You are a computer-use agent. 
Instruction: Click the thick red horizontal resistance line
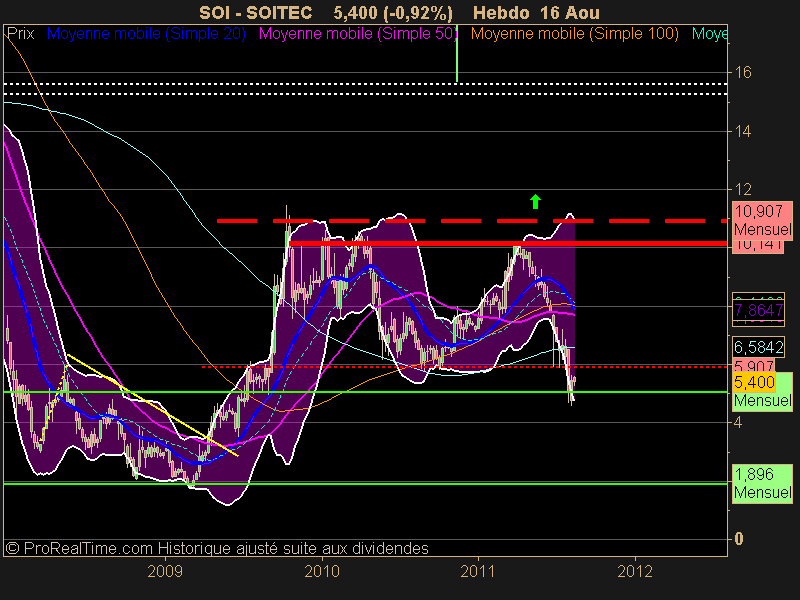(x=508, y=244)
